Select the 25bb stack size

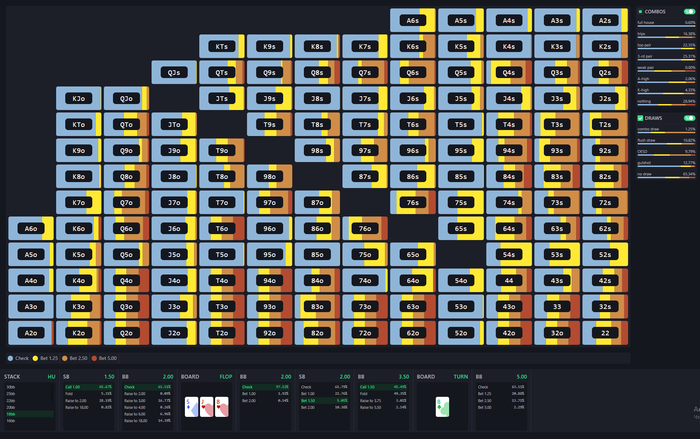click(29, 394)
